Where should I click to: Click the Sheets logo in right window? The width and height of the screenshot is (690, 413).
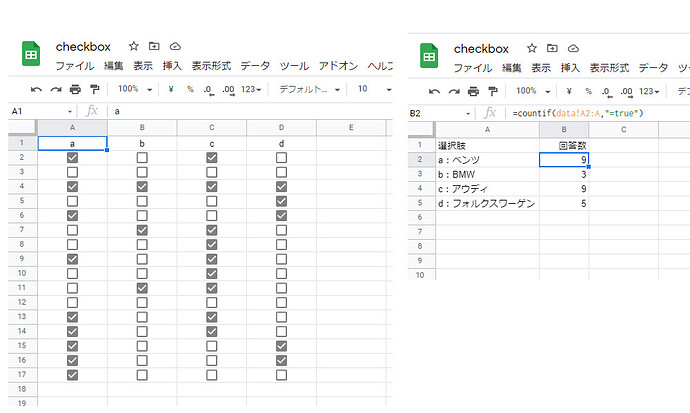(x=429, y=56)
